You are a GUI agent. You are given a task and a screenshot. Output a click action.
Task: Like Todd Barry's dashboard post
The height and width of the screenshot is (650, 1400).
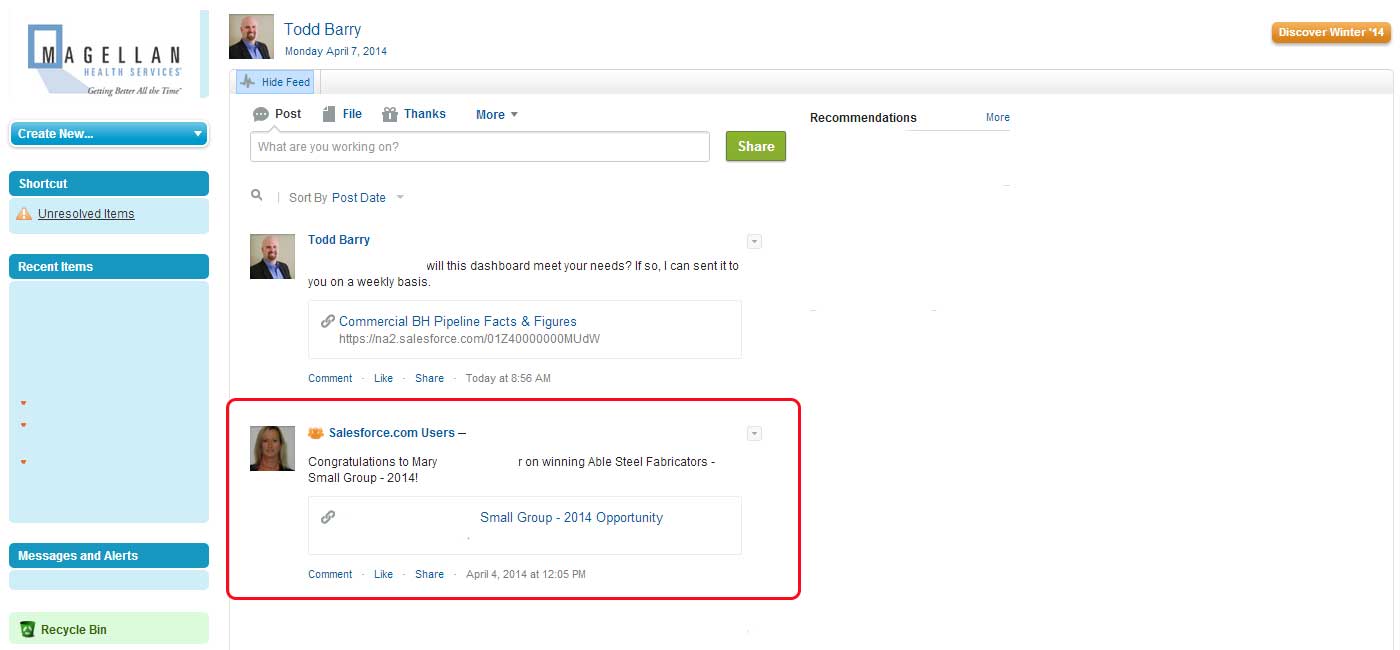(384, 378)
